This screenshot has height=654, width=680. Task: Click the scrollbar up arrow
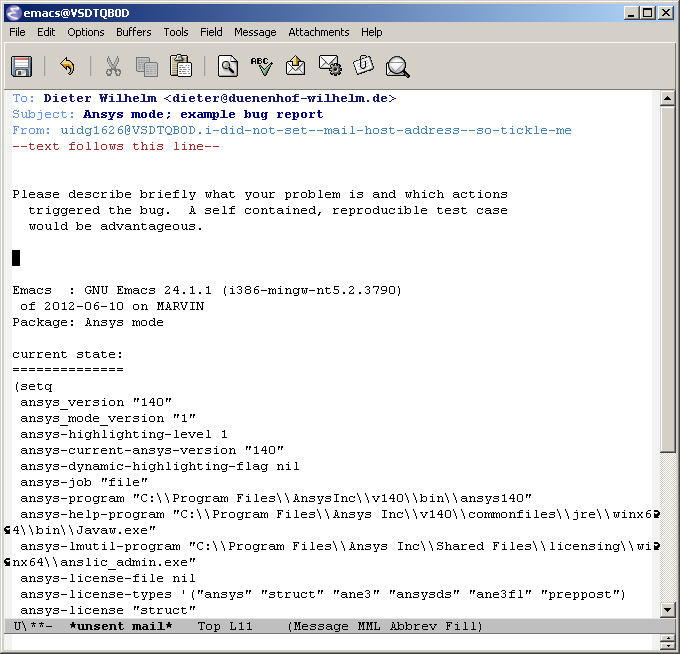tap(667, 98)
